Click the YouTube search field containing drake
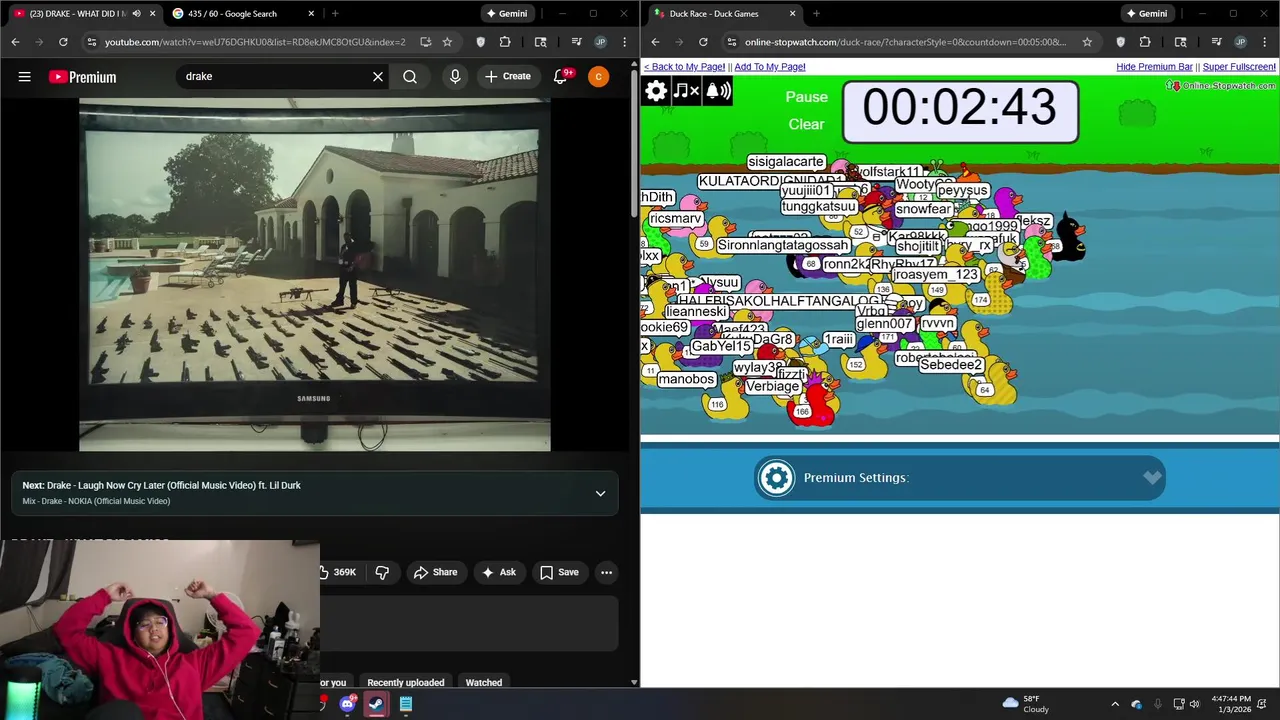The image size is (1280, 720). click(272, 77)
